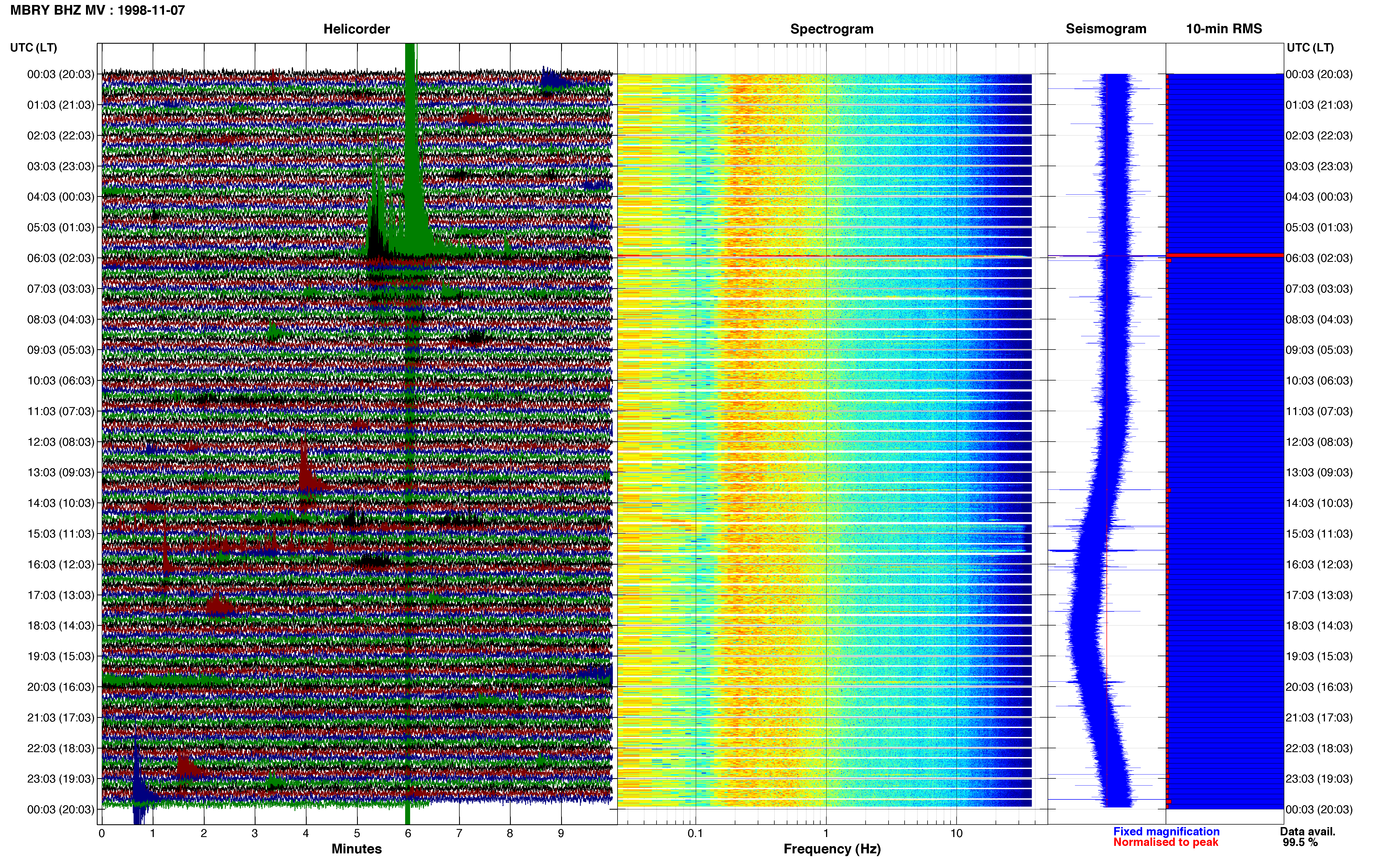Click left time label 12:03 (08:03)
1388x868 pixels.
(61, 442)
